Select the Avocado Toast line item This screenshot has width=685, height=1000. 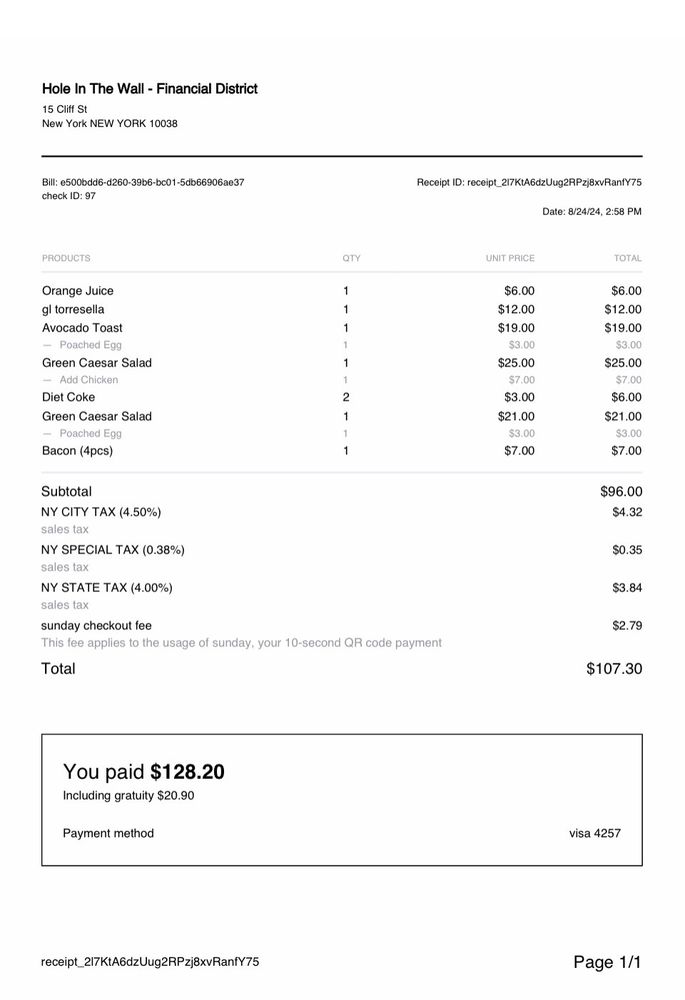pyautogui.click(x=82, y=327)
